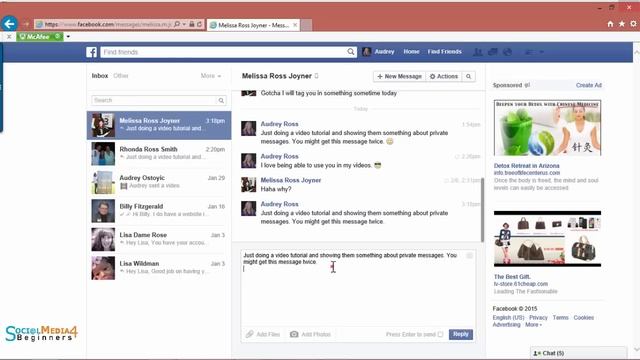Click the Find friends search magnifier
The image size is (640, 360).
351,52
